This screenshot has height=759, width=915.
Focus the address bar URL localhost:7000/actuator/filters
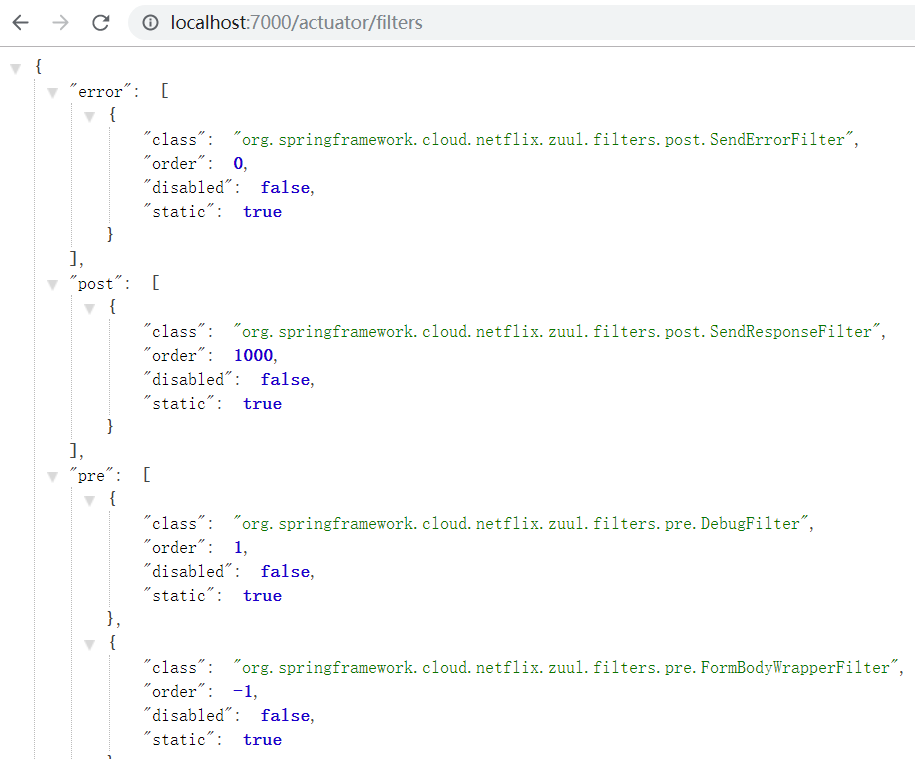[296, 23]
